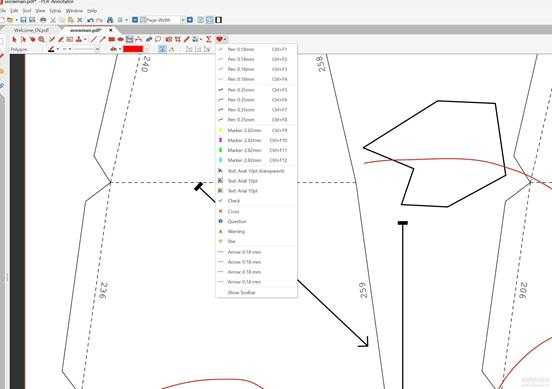Open the line color dropdown arrow
Image resolution: width=552 pixels, height=389 pixels.
58,49
